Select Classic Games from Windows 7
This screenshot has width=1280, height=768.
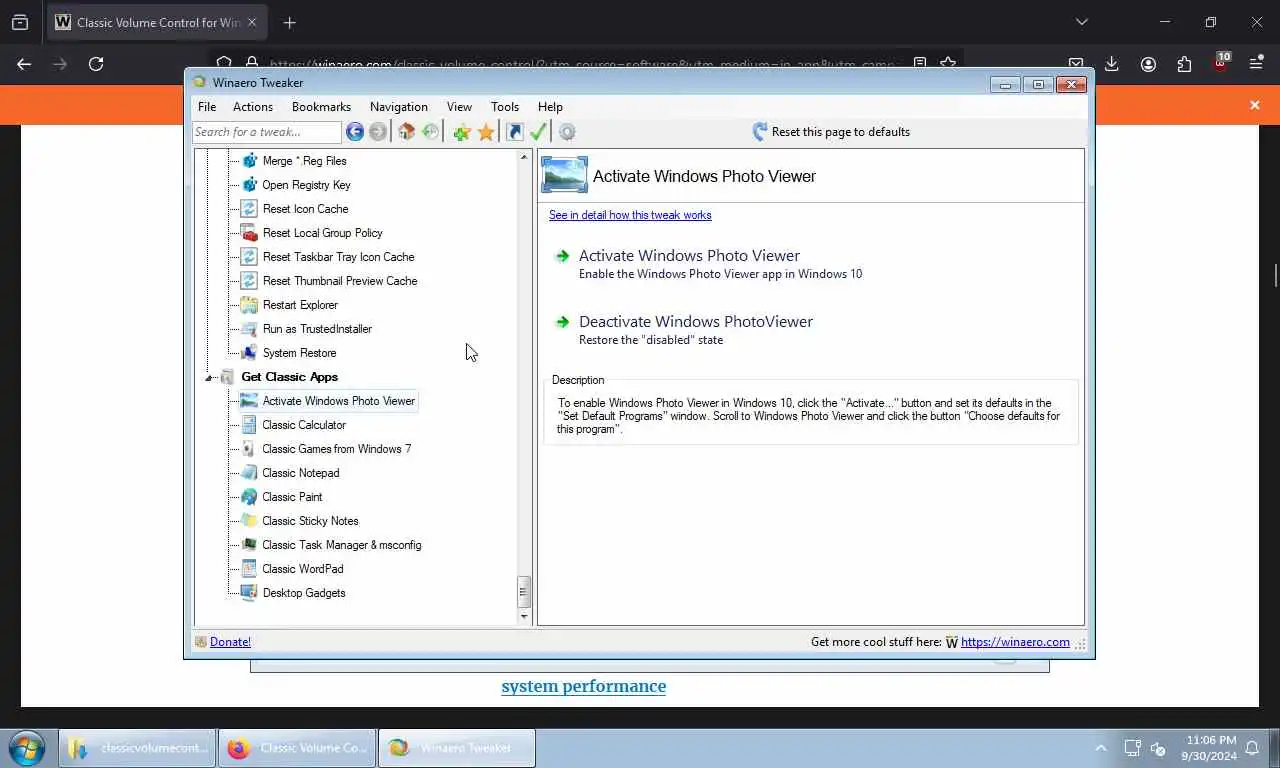(x=336, y=449)
